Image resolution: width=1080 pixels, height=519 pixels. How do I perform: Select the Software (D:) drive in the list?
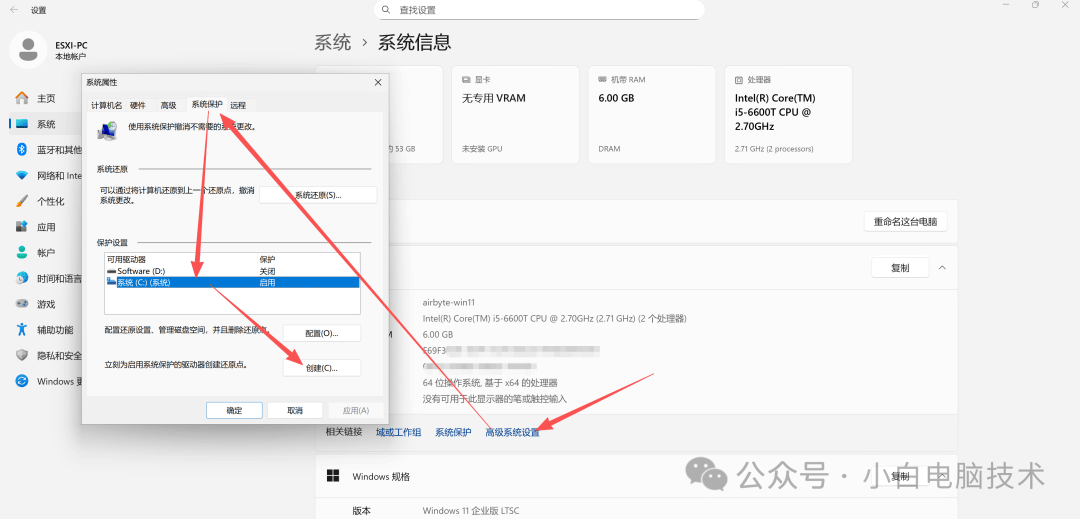coord(141,271)
